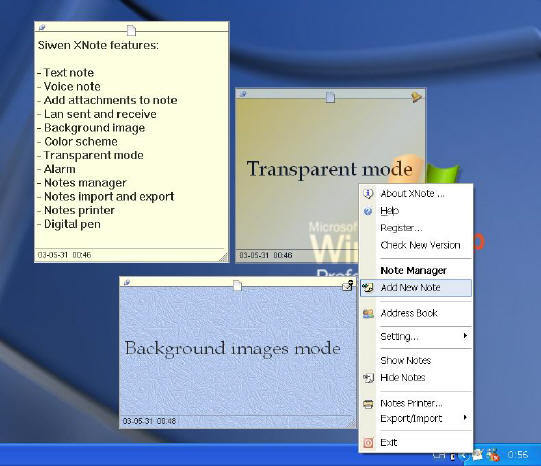Click pin icon on features note
This screenshot has width=541, height=466.
(42, 27)
